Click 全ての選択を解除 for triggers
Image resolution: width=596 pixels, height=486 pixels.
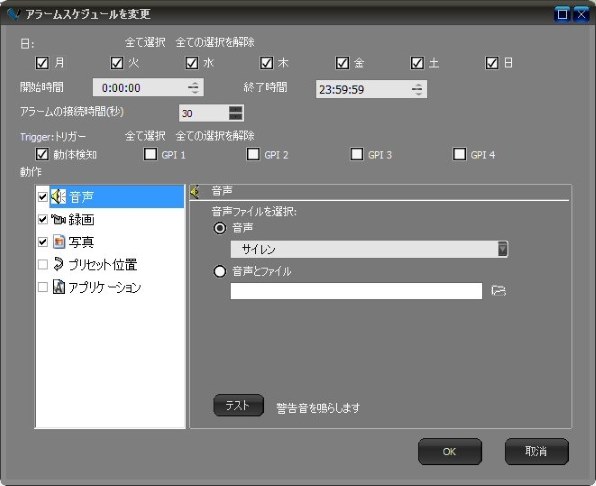215,136
